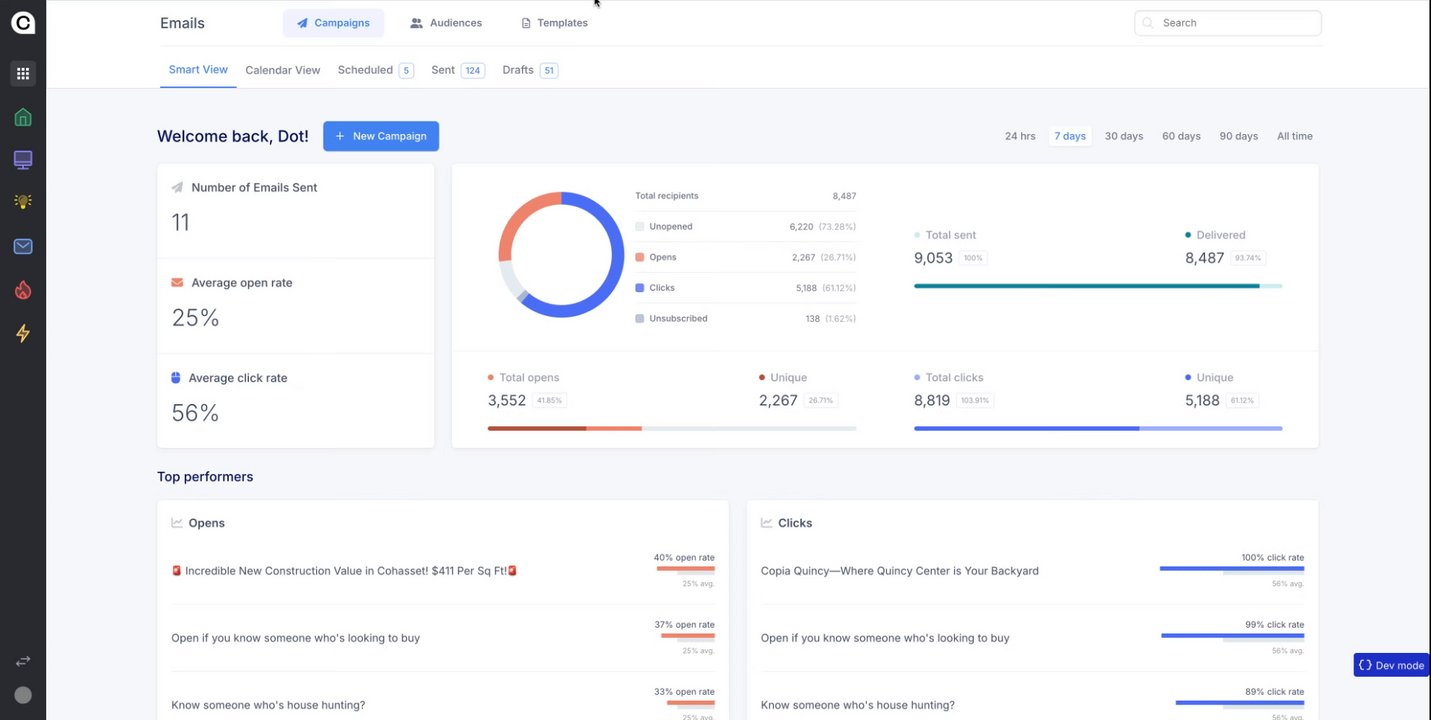
Task: Switch range to 60 days
Action: (1181, 136)
